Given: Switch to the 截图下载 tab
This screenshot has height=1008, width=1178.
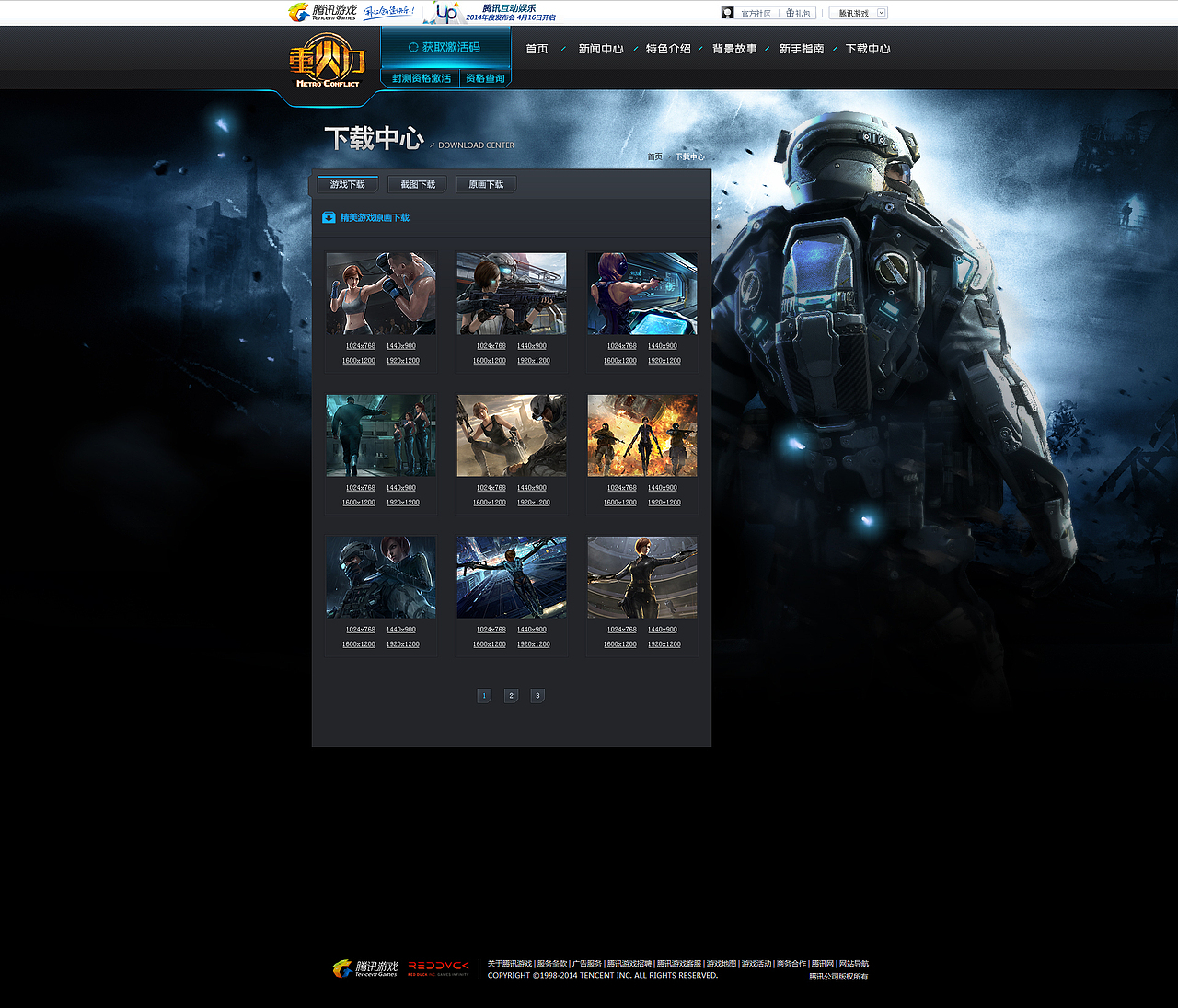Looking at the screenshot, I should [x=418, y=184].
